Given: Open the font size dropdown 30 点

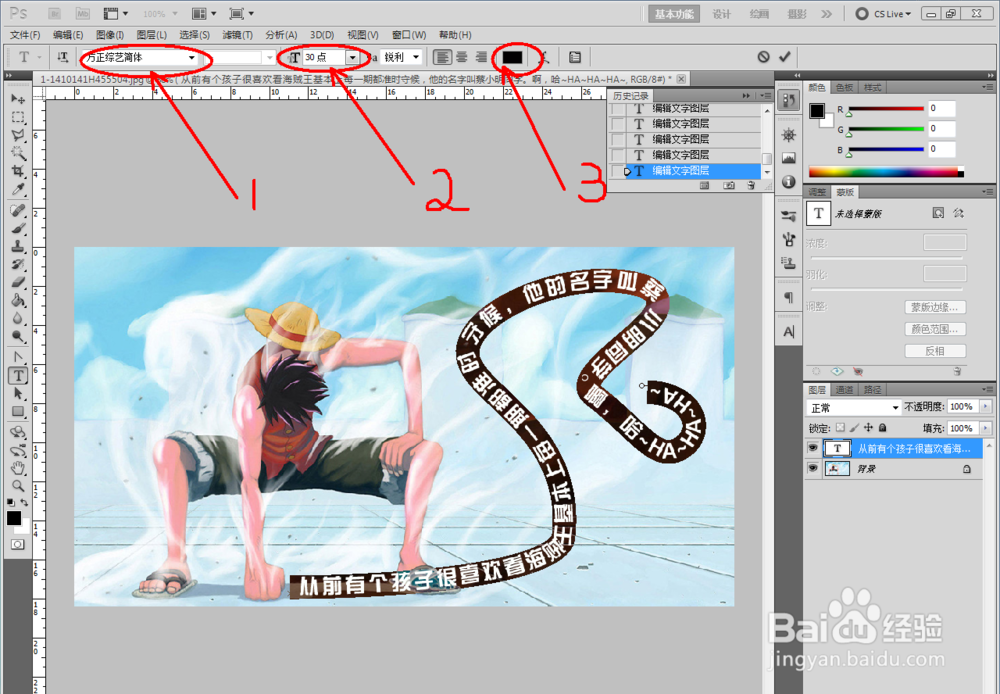Looking at the screenshot, I should coord(352,57).
